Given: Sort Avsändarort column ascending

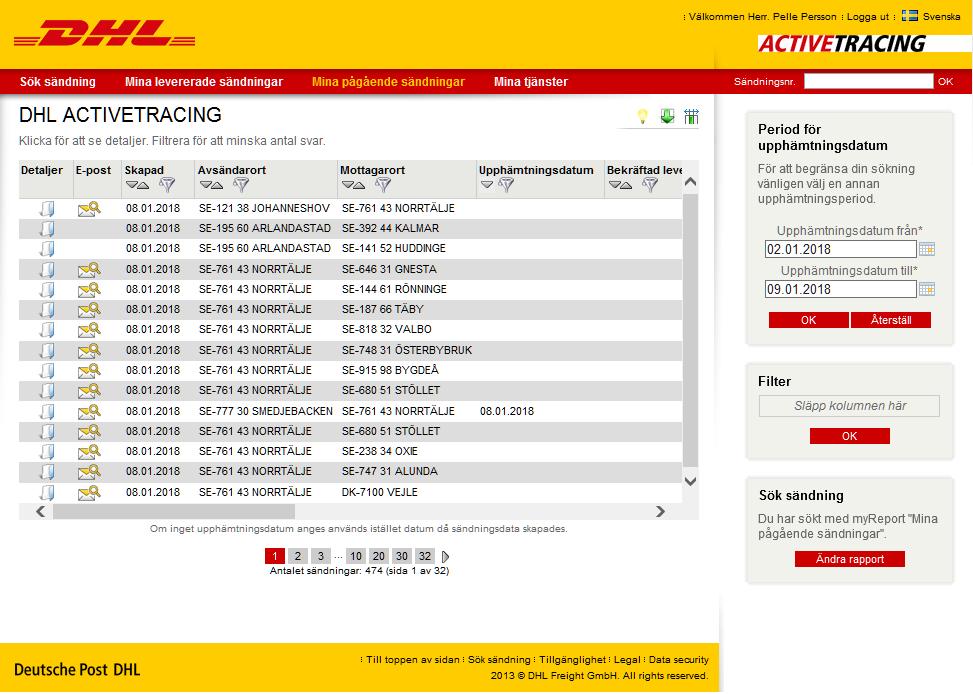Looking at the screenshot, I should coord(217,185).
